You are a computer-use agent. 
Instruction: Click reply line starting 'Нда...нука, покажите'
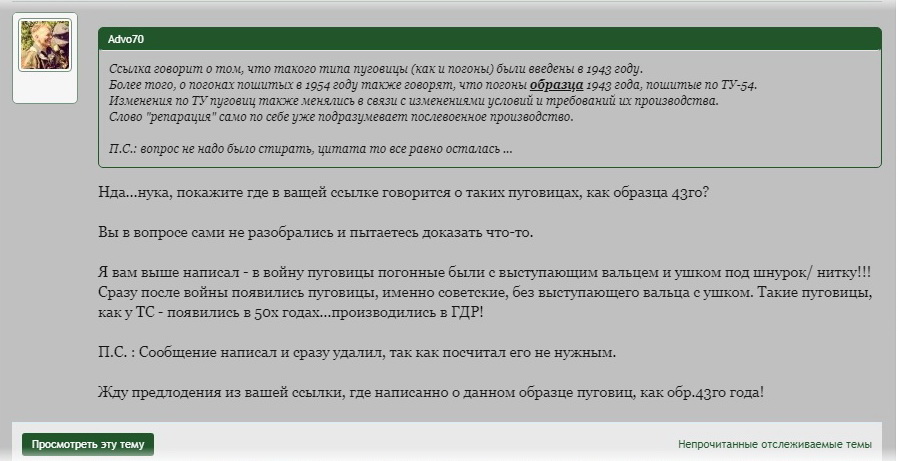pyautogui.click(x=404, y=192)
